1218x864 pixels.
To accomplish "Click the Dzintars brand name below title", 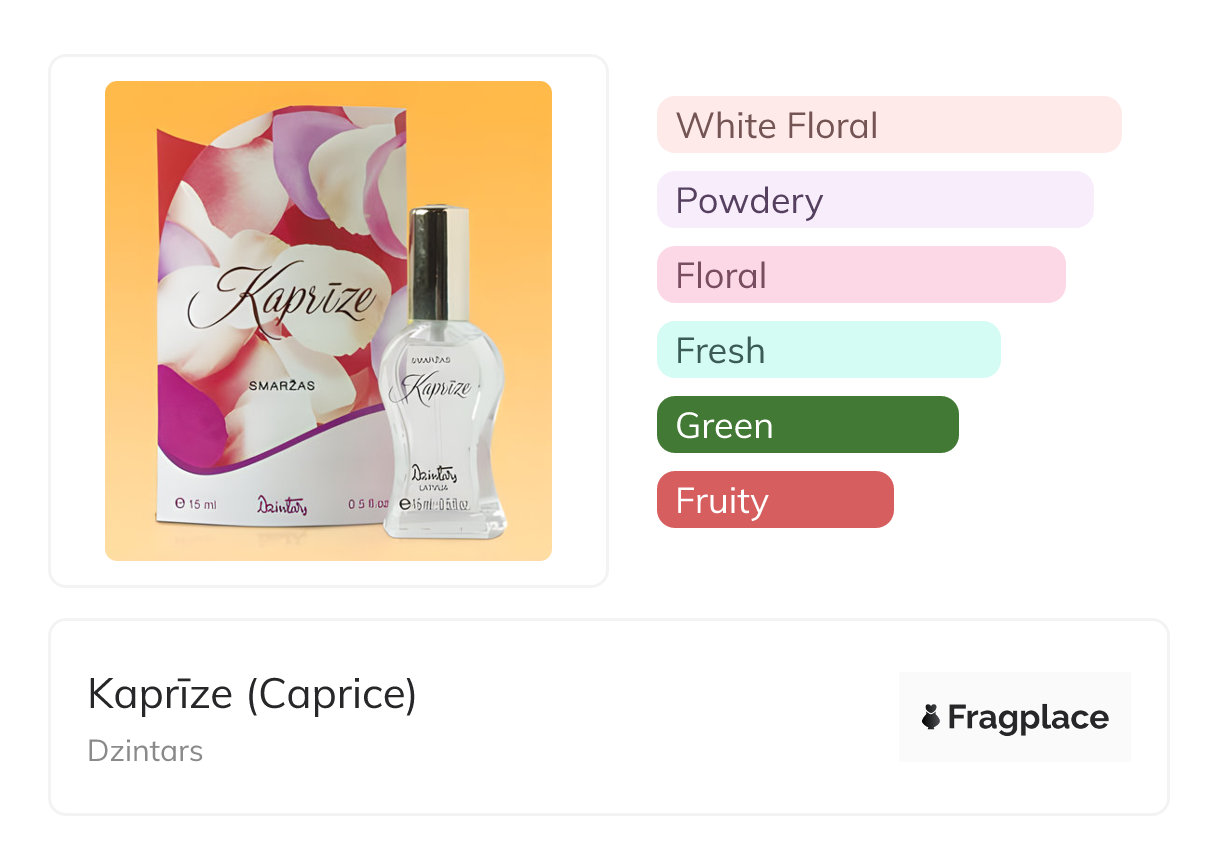I will [145, 750].
